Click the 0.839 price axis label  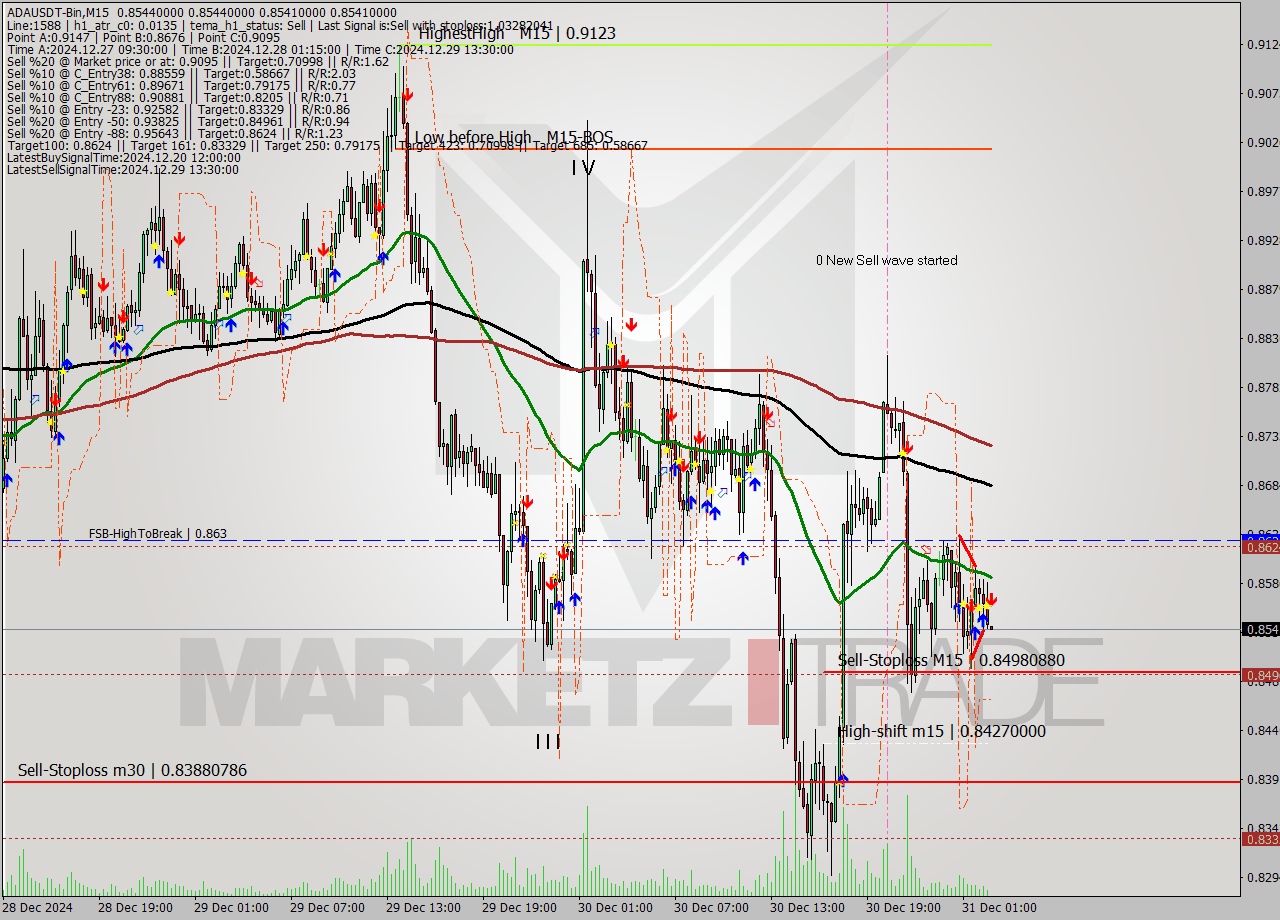1261,779
